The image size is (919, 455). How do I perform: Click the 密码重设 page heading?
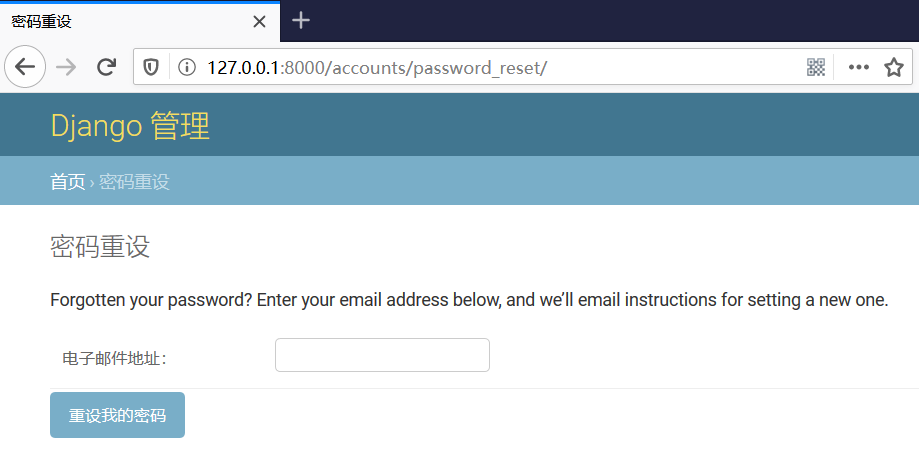[100, 247]
